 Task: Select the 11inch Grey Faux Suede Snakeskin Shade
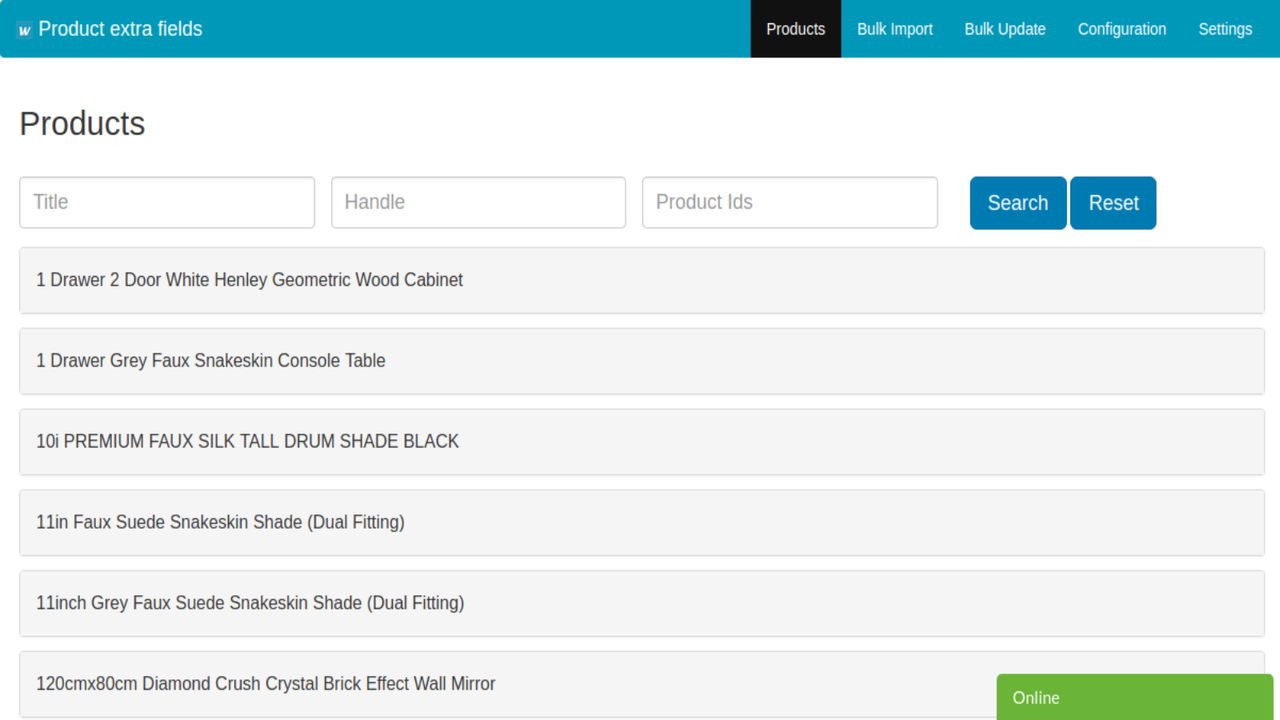640,603
